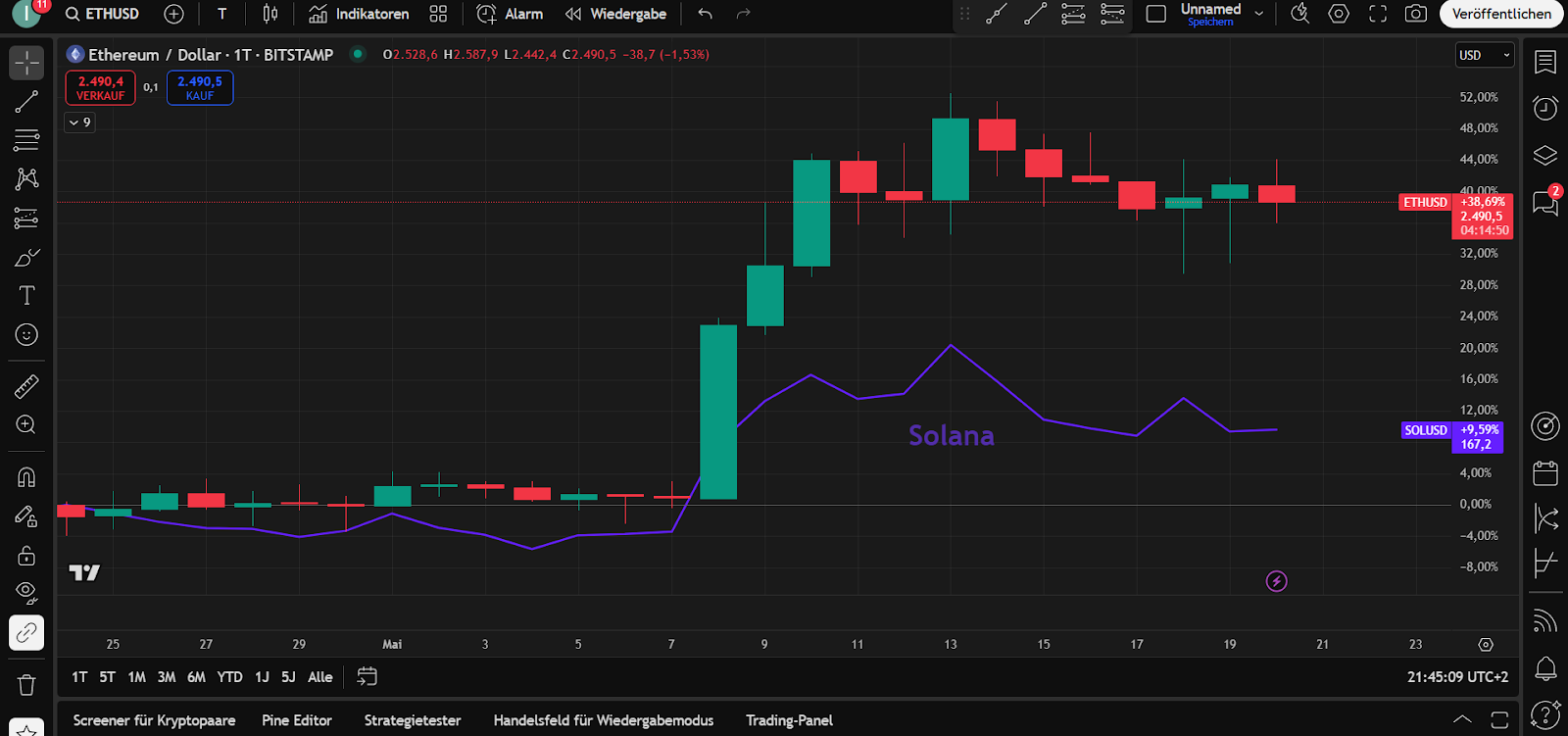Open the forecasting and measurement tools

[x=26, y=218]
